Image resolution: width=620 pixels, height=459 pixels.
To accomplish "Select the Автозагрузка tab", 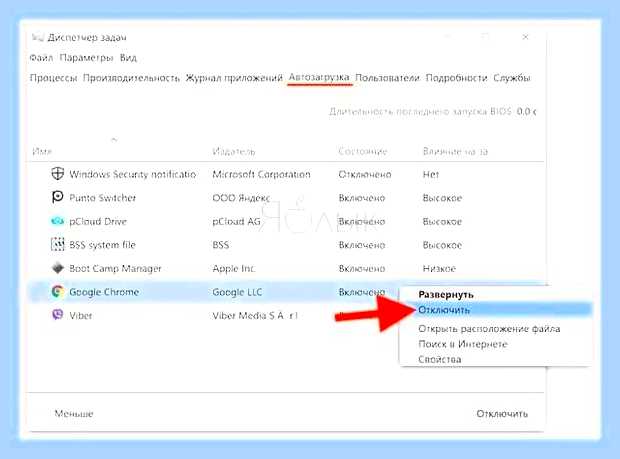I will 319,77.
